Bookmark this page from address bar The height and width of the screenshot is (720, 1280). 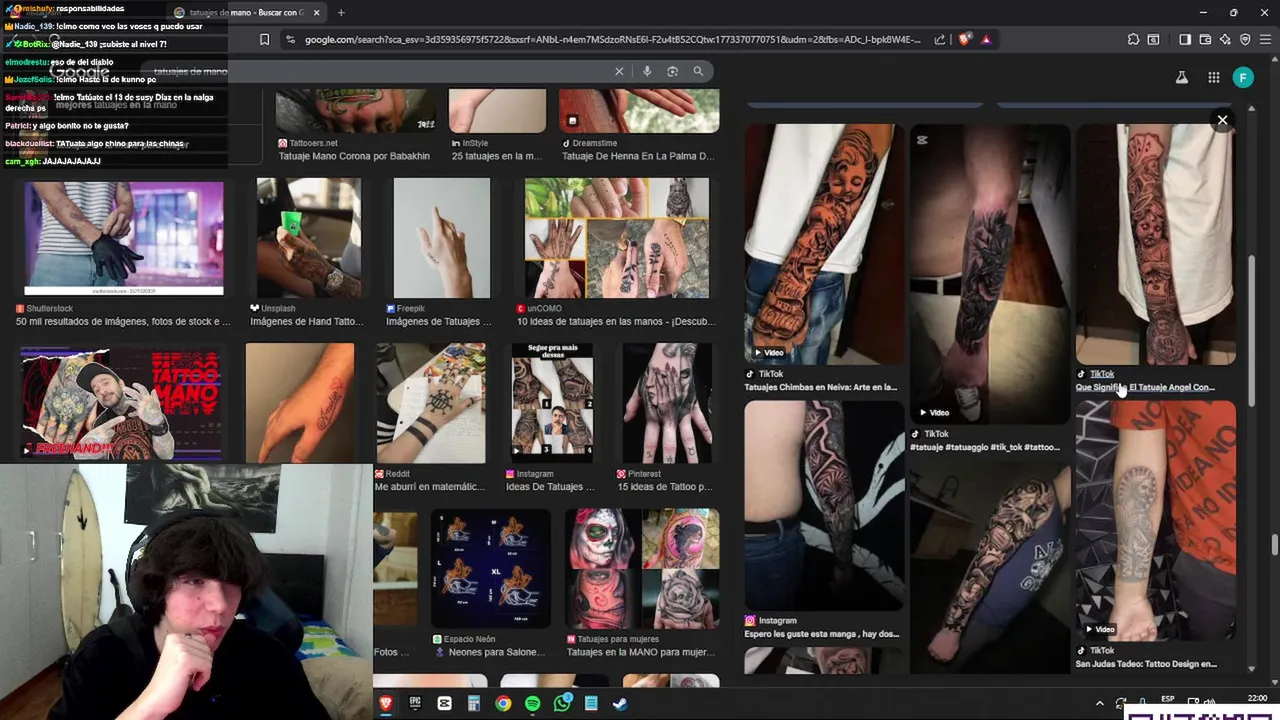point(264,40)
